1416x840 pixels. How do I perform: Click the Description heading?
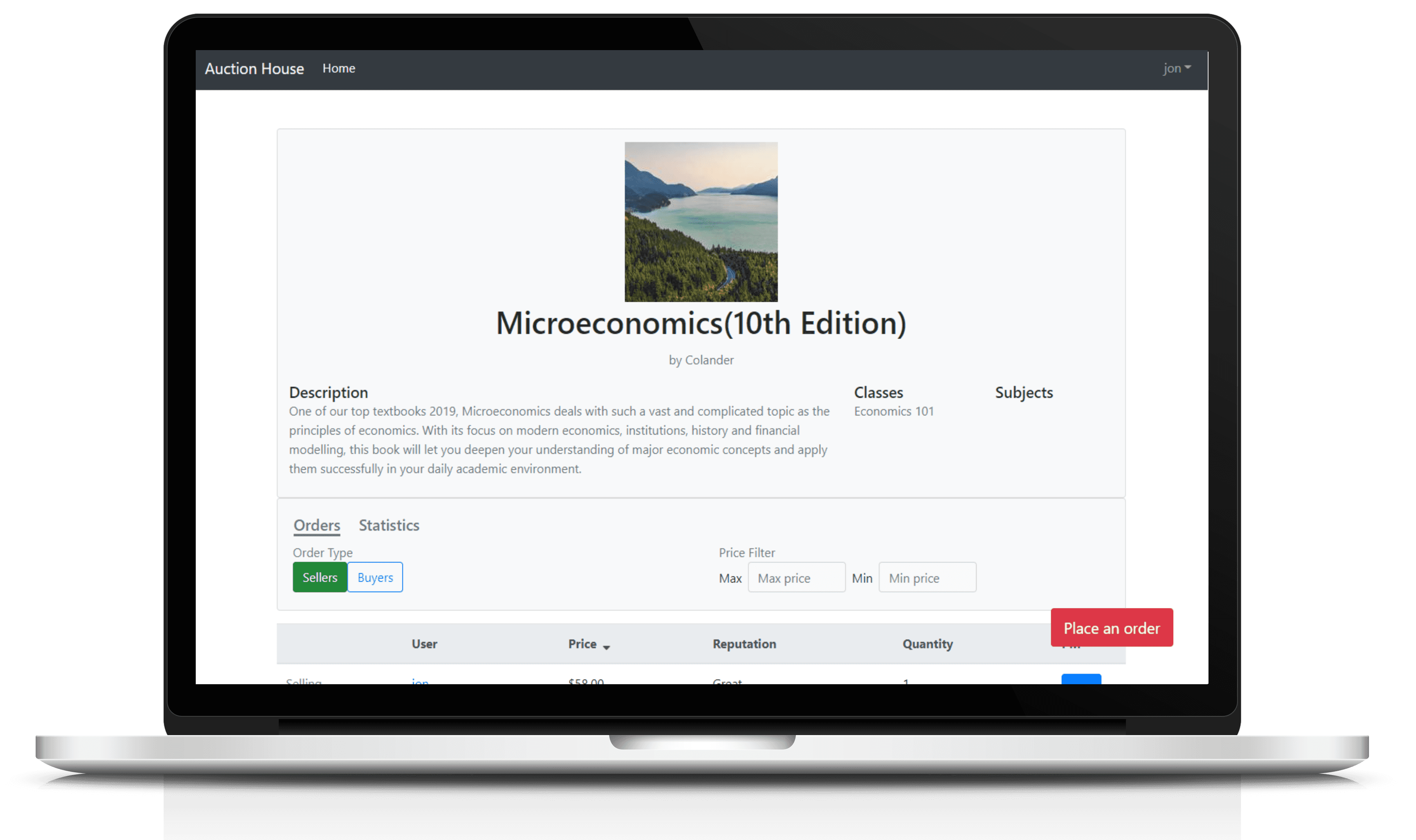[x=328, y=392]
